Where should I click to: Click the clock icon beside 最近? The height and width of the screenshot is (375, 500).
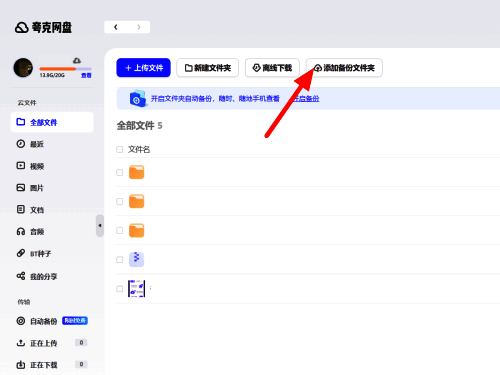21,144
